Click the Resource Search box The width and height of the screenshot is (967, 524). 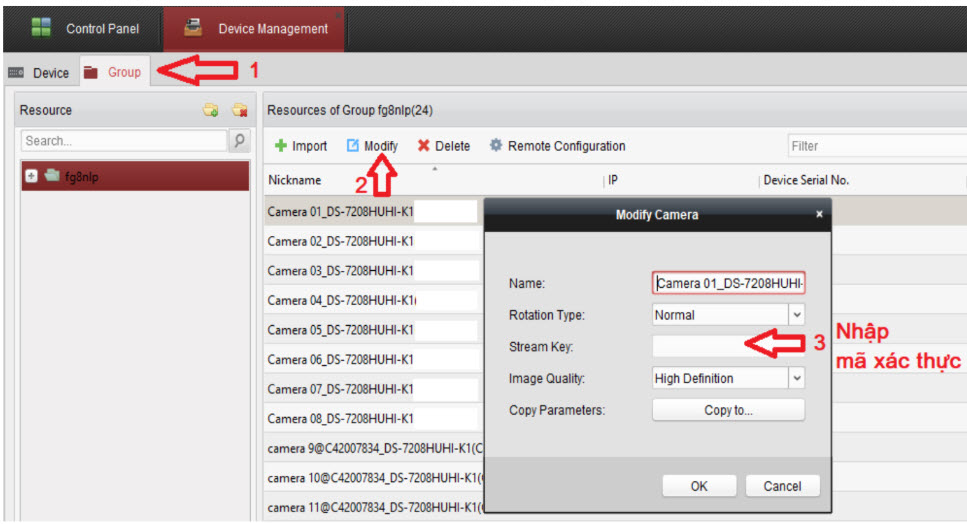pyautogui.click(x=124, y=141)
